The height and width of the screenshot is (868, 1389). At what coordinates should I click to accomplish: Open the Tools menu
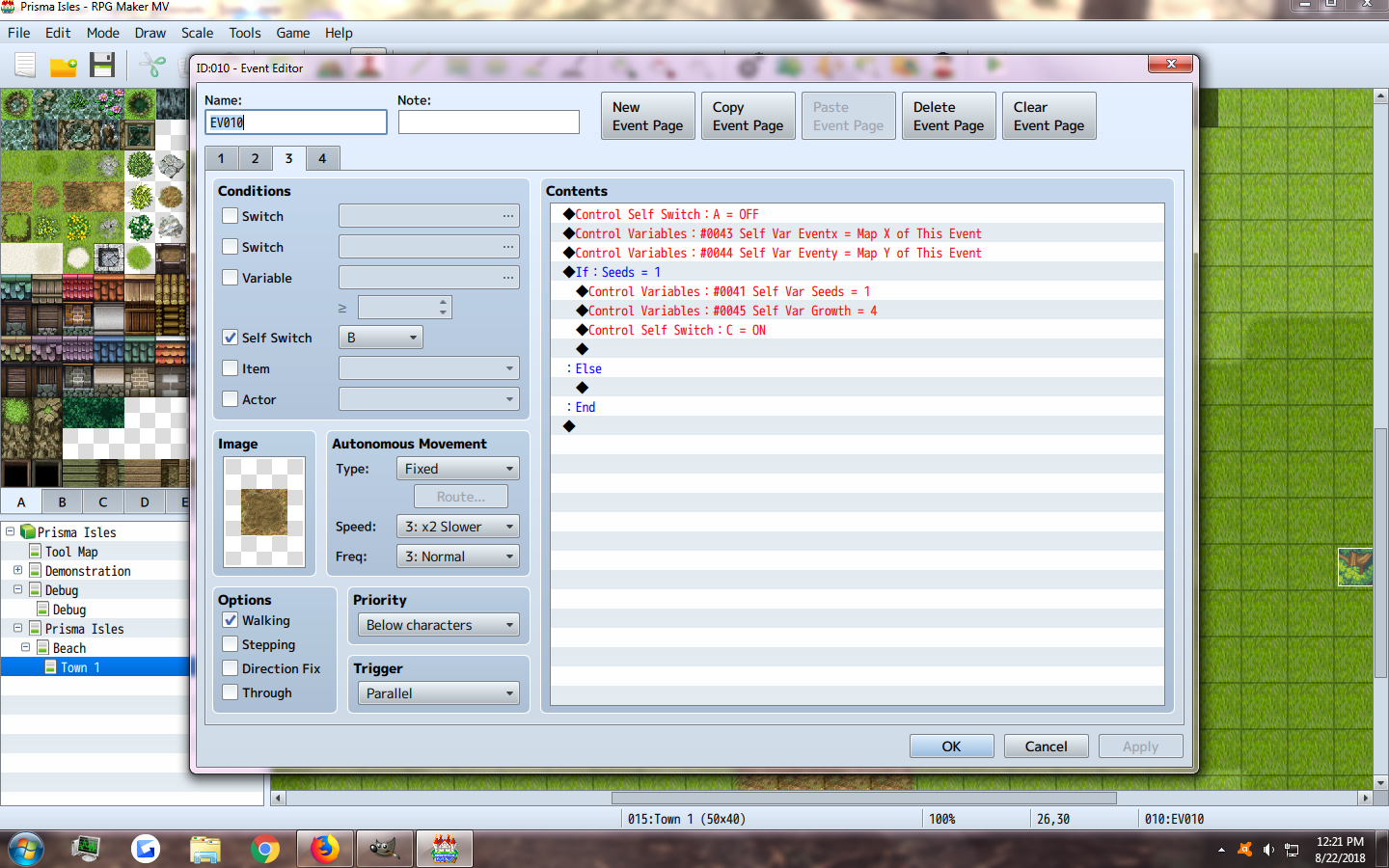pyautogui.click(x=245, y=33)
